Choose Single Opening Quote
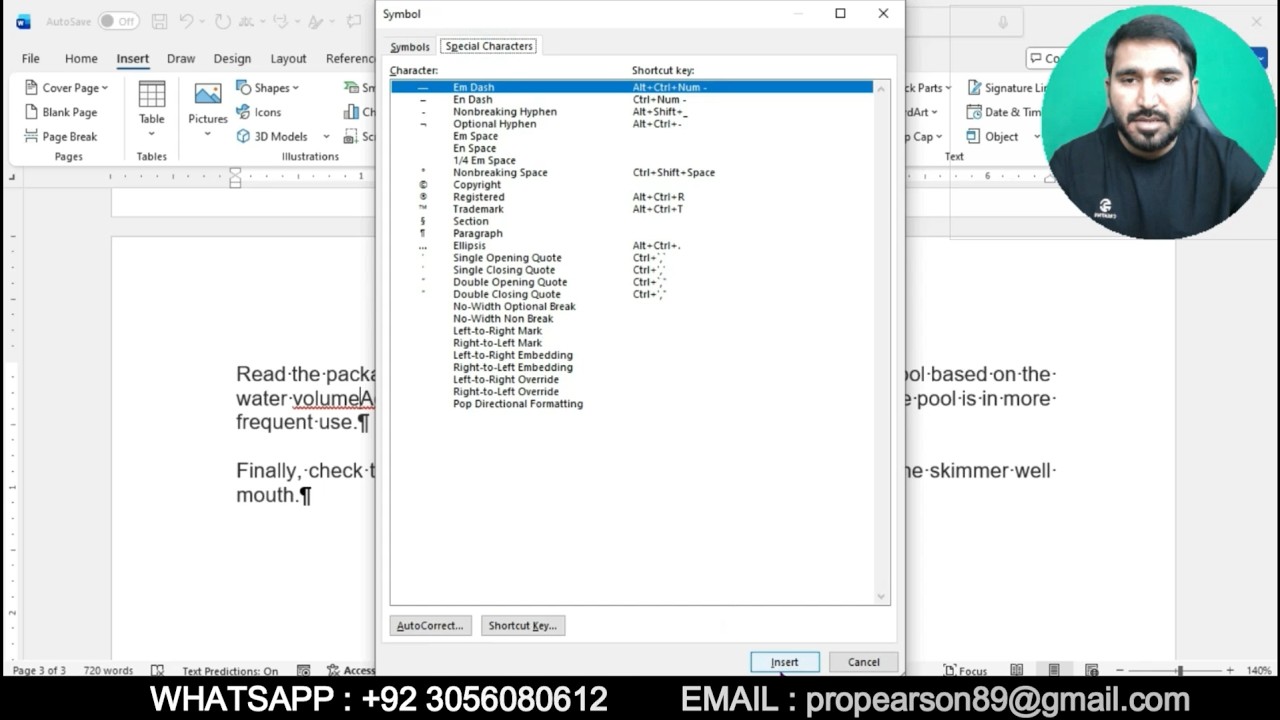 (x=632, y=258)
